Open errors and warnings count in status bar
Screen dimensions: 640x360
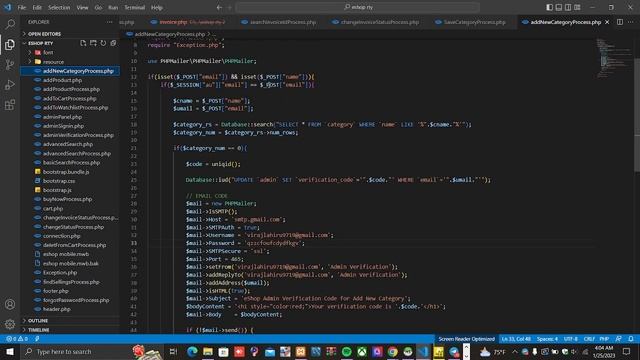coord(17,339)
